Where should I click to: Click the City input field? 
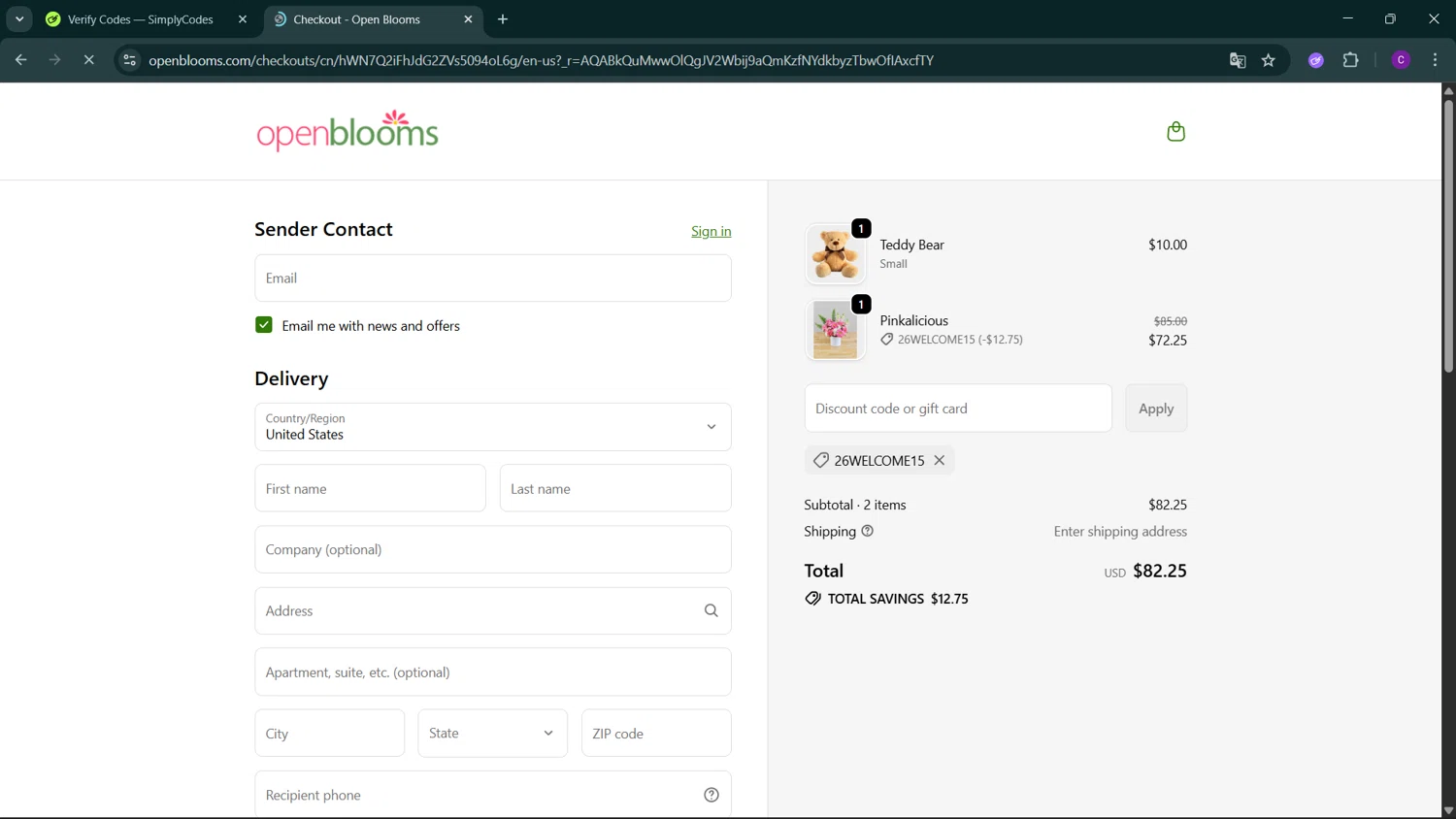click(x=330, y=733)
